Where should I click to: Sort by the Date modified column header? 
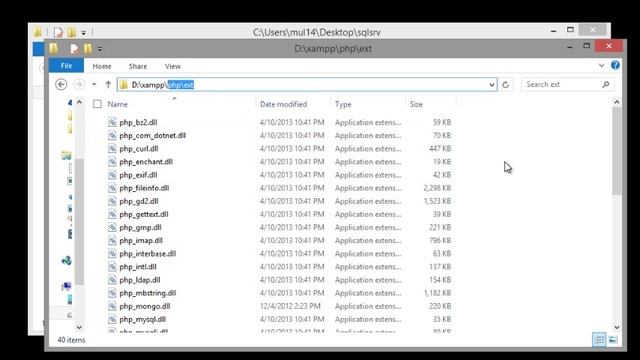[x=283, y=104]
